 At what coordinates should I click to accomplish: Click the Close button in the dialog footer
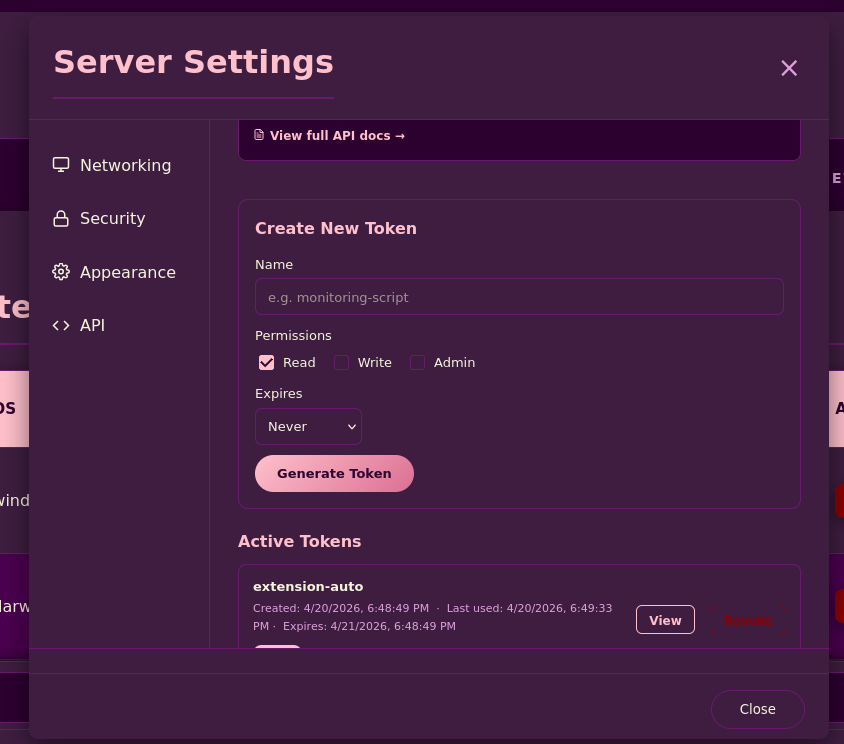[757, 709]
